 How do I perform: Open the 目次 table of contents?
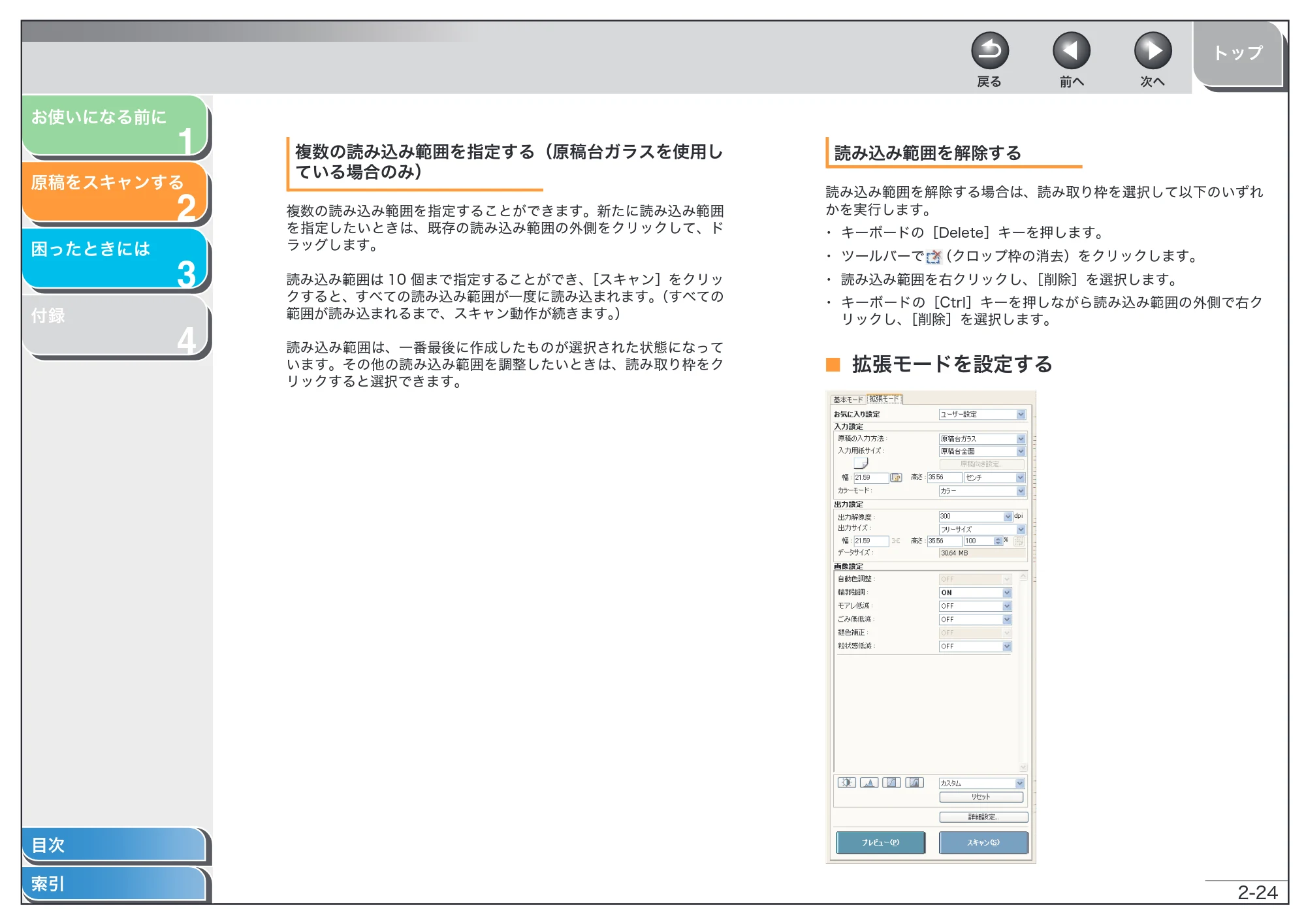point(114,844)
